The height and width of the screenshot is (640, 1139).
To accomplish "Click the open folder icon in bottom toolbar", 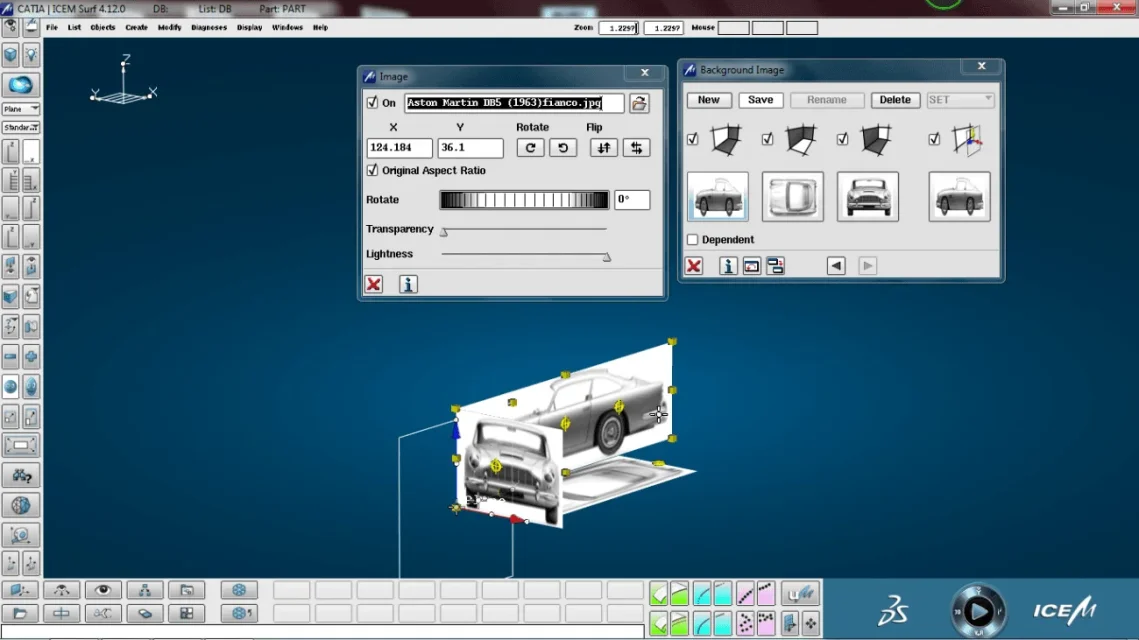I will [x=20, y=613].
